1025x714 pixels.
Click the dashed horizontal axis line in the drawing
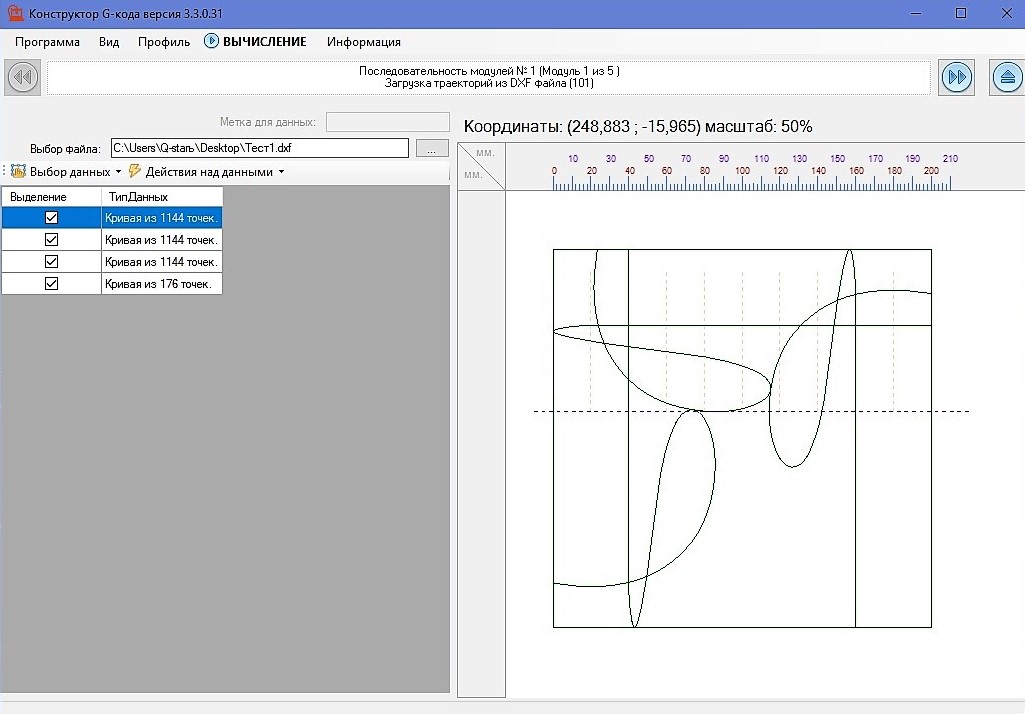click(751, 411)
